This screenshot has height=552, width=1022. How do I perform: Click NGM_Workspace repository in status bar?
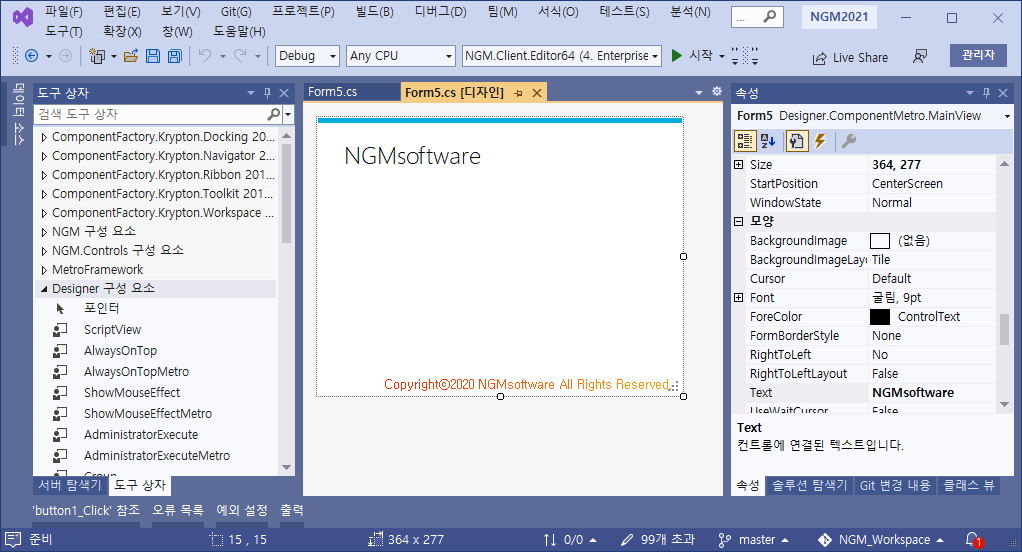click(881, 540)
